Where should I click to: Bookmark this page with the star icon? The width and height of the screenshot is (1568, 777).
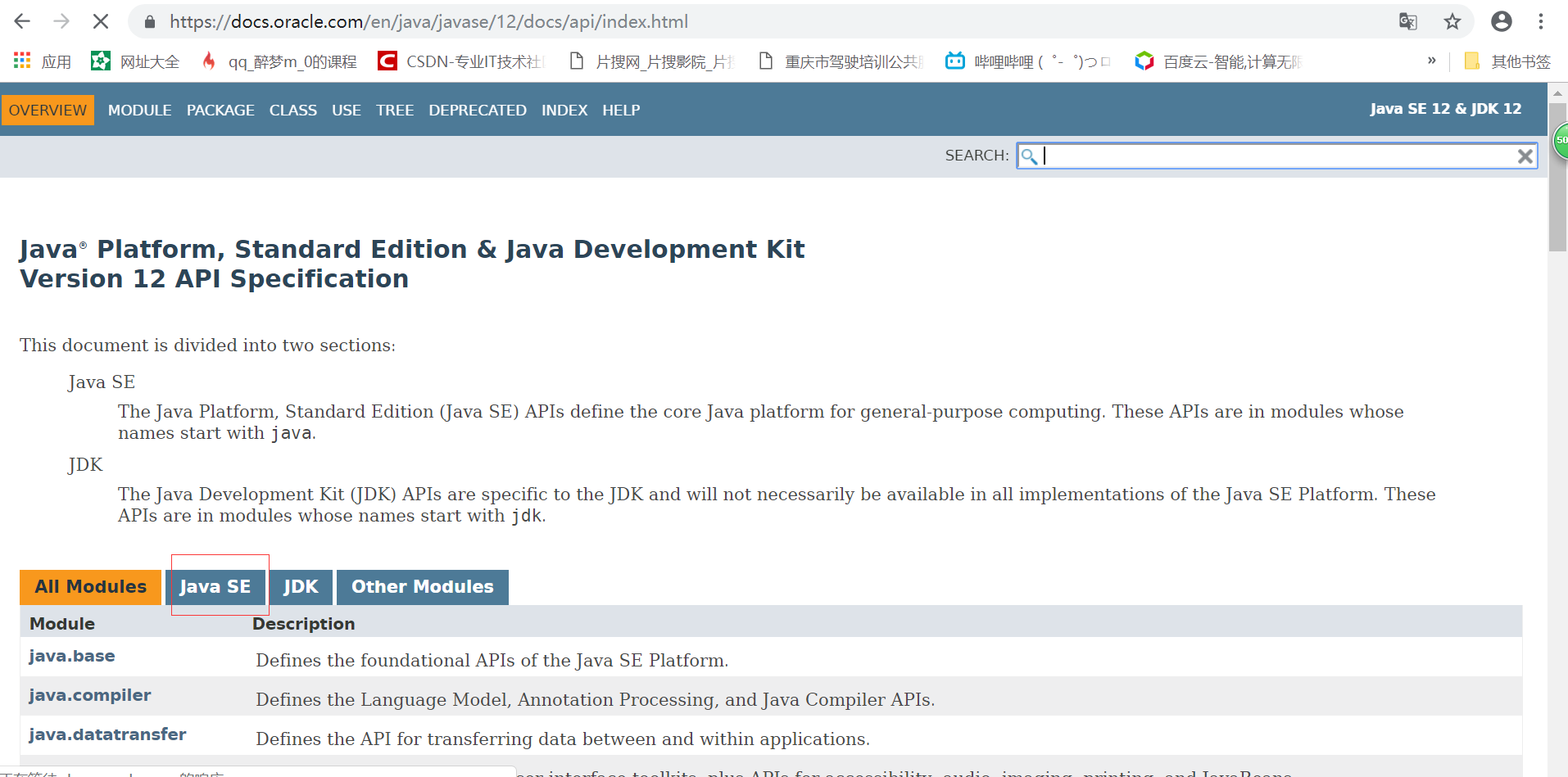tap(1452, 21)
